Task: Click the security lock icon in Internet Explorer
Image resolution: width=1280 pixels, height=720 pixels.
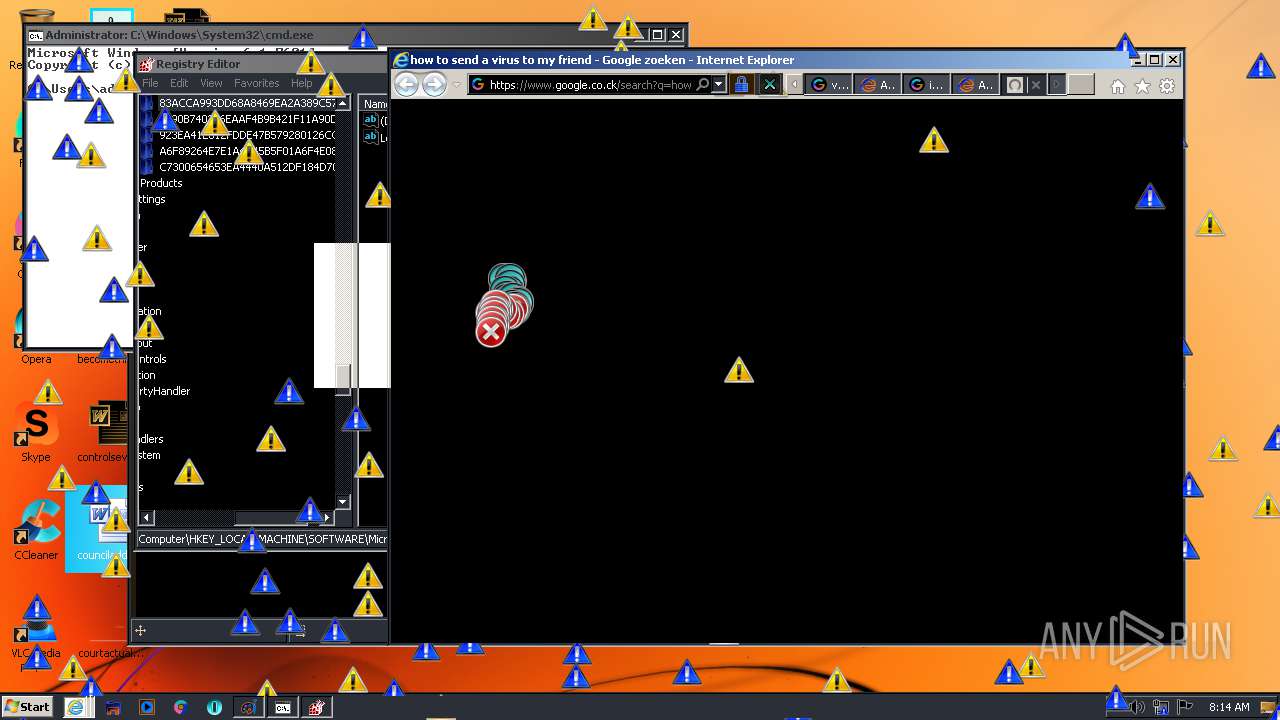Action: 741,85
